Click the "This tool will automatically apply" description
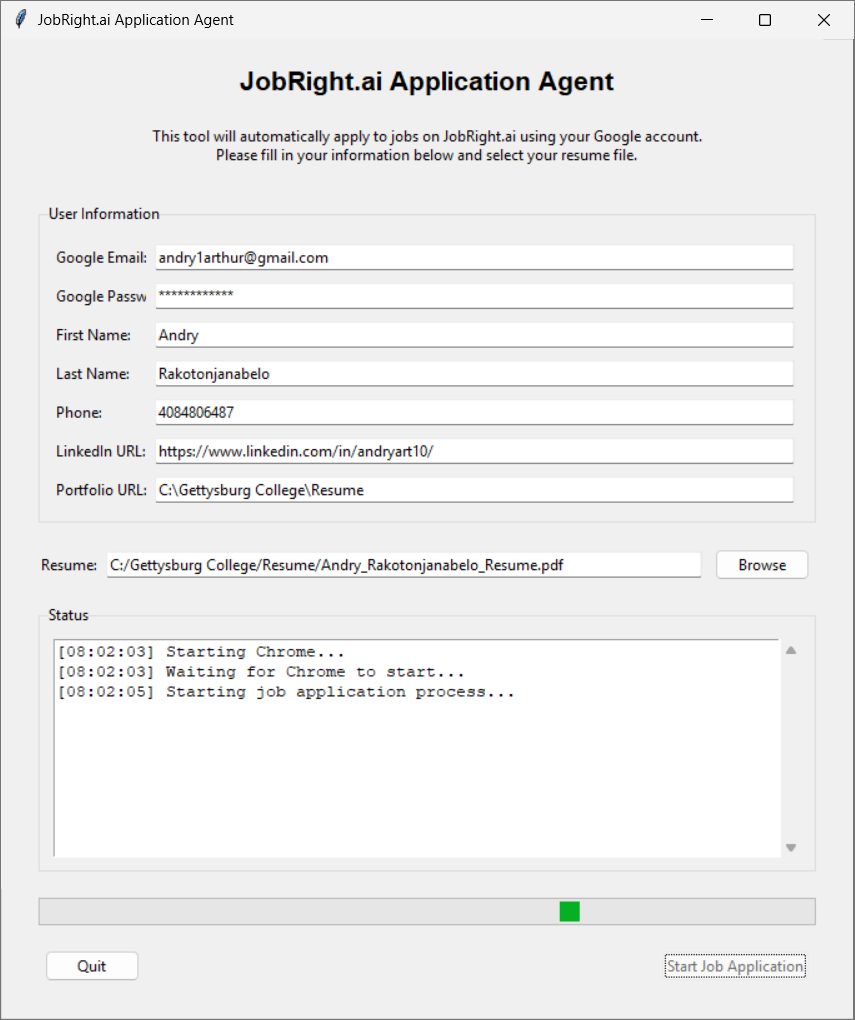This screenshot has width=855, height=1020. pyautogui.click(x=427, y=146)
